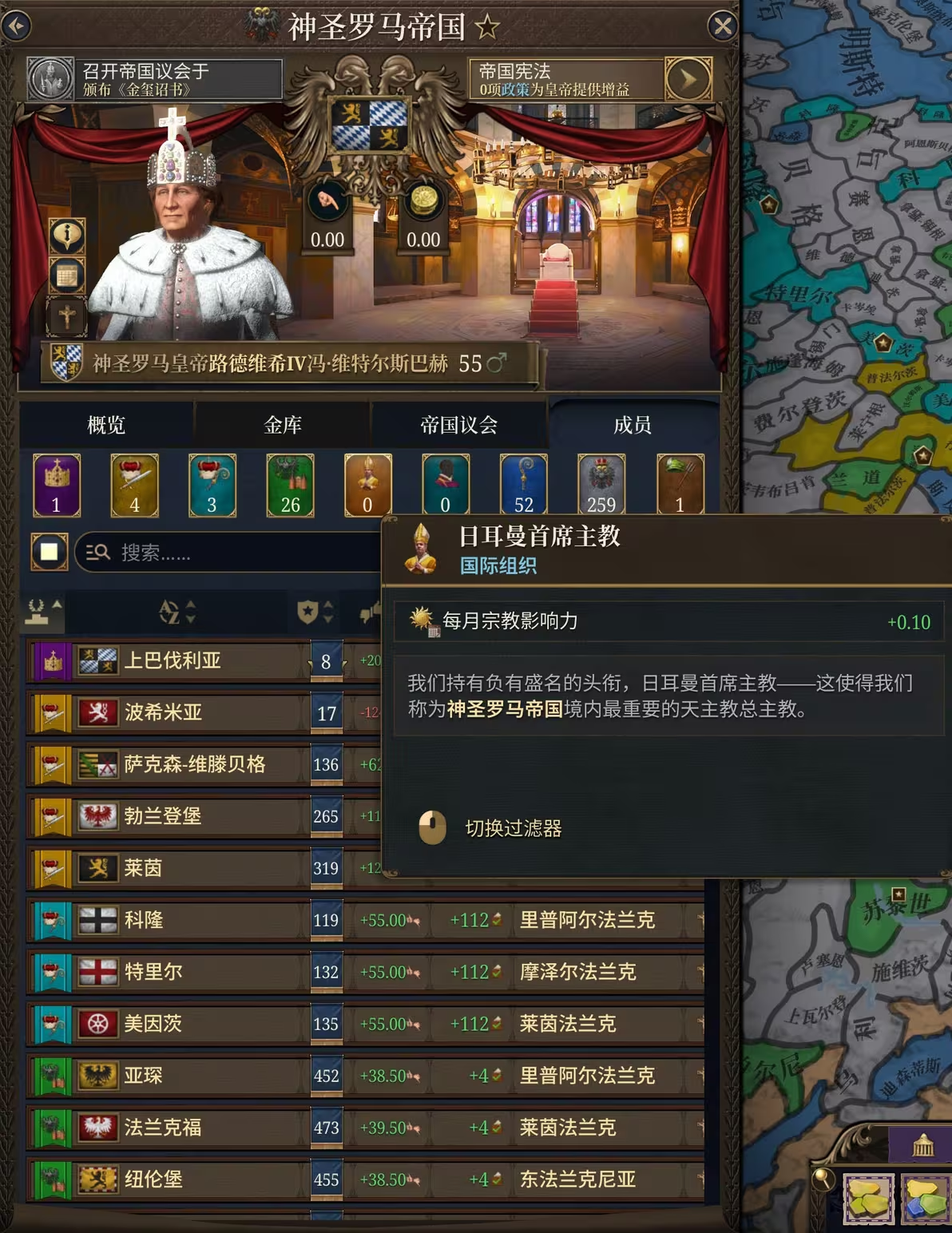Select the Emperor member filter icon
This screenshot has height=1233, width=952.
57,485
